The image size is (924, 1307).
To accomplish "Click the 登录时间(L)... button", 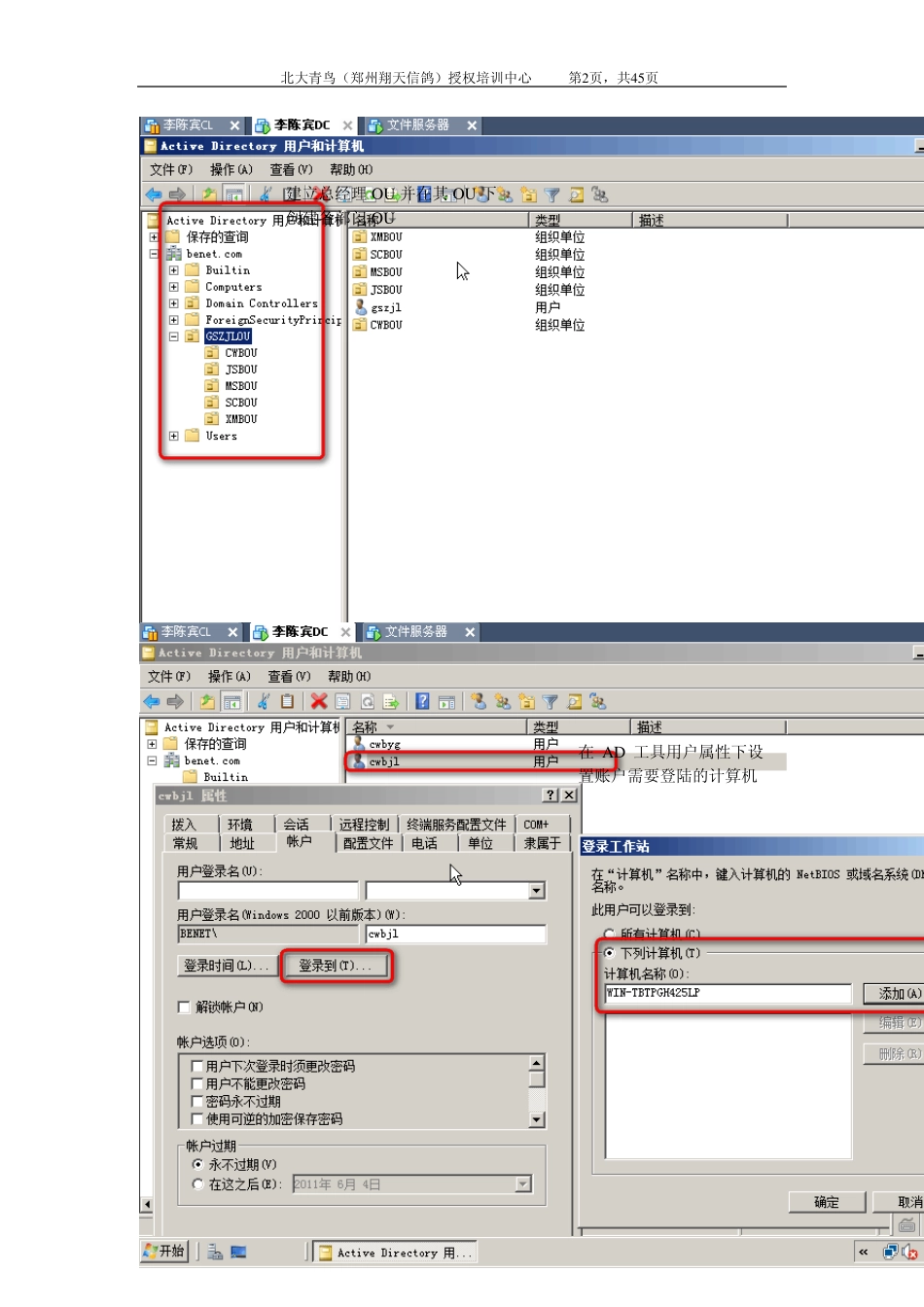I will point(226,966).
